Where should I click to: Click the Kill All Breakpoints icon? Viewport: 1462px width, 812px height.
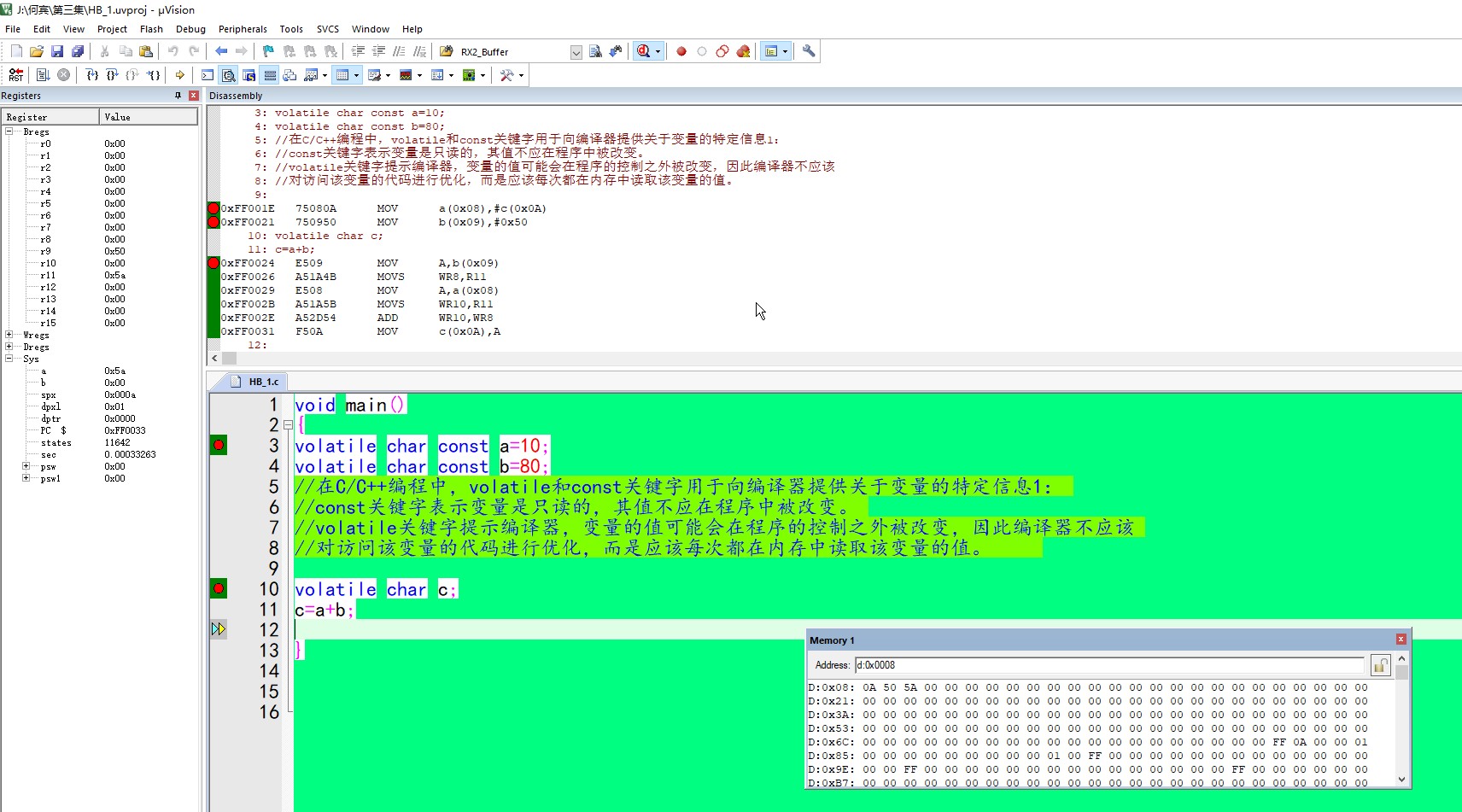point(743,51)
